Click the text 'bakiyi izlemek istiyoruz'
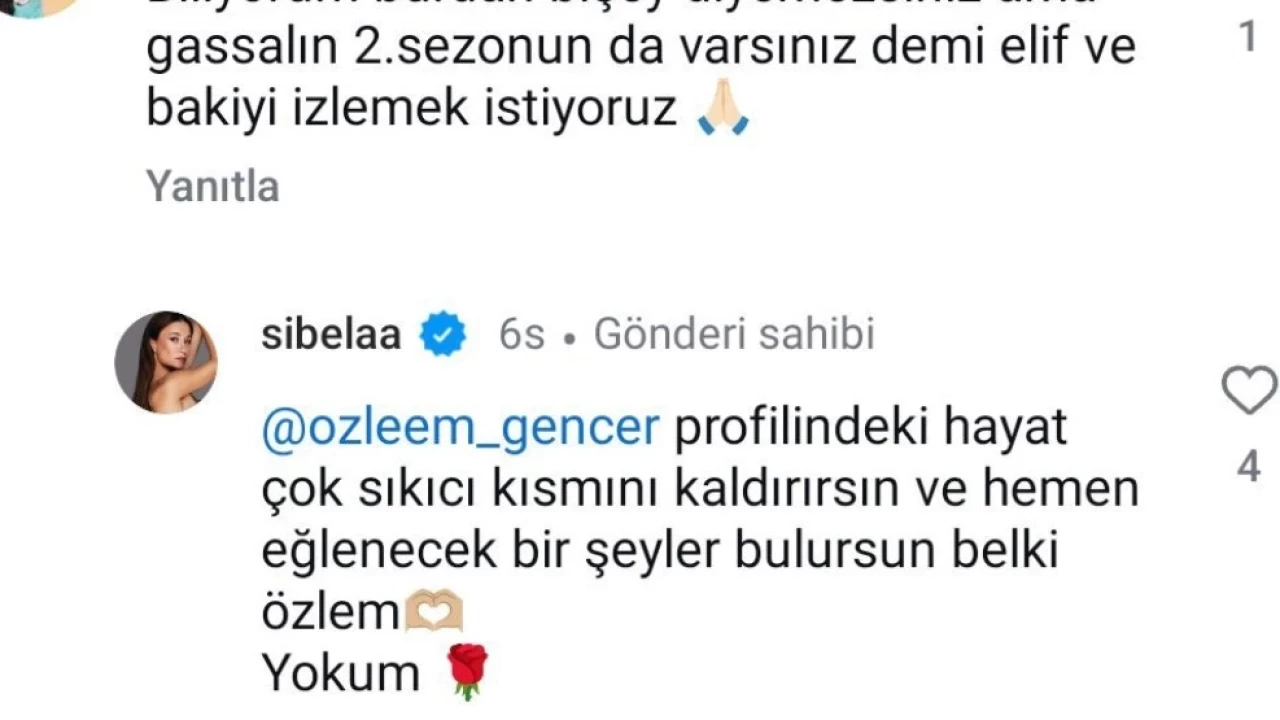 click(412, 110)
